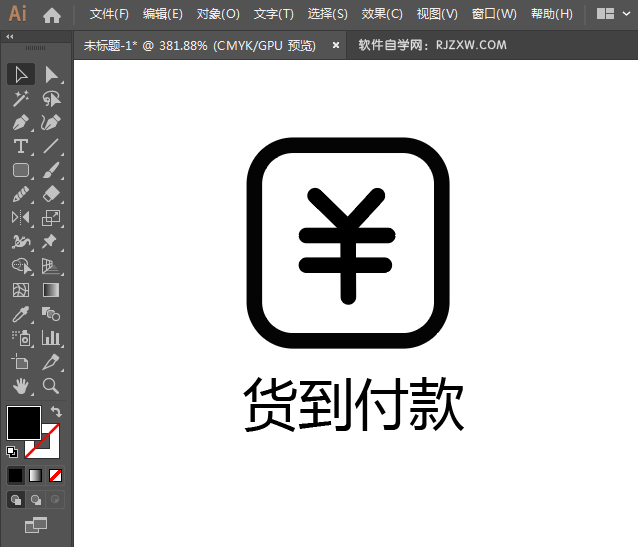Select the Perspective Grid tool
Viewport: 638px width, 547px height.
pos(51,266)
